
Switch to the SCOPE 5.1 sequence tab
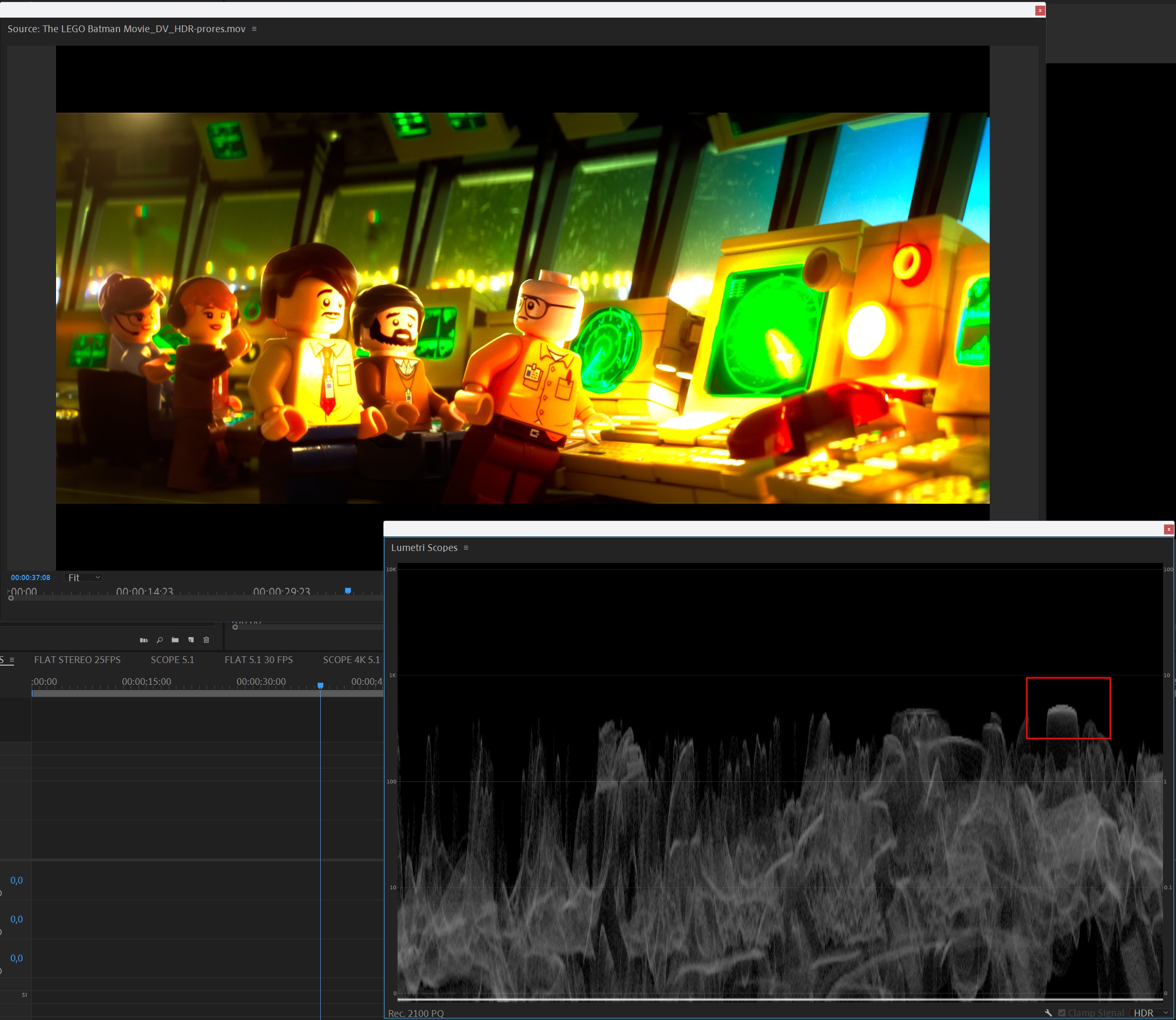(x=172, y=660)
